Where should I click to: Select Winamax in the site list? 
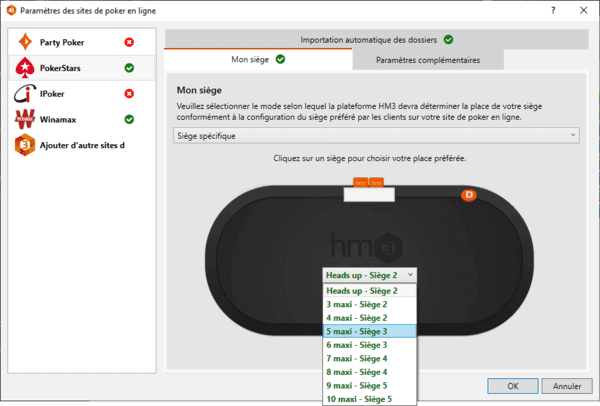(x=82, y=119)
